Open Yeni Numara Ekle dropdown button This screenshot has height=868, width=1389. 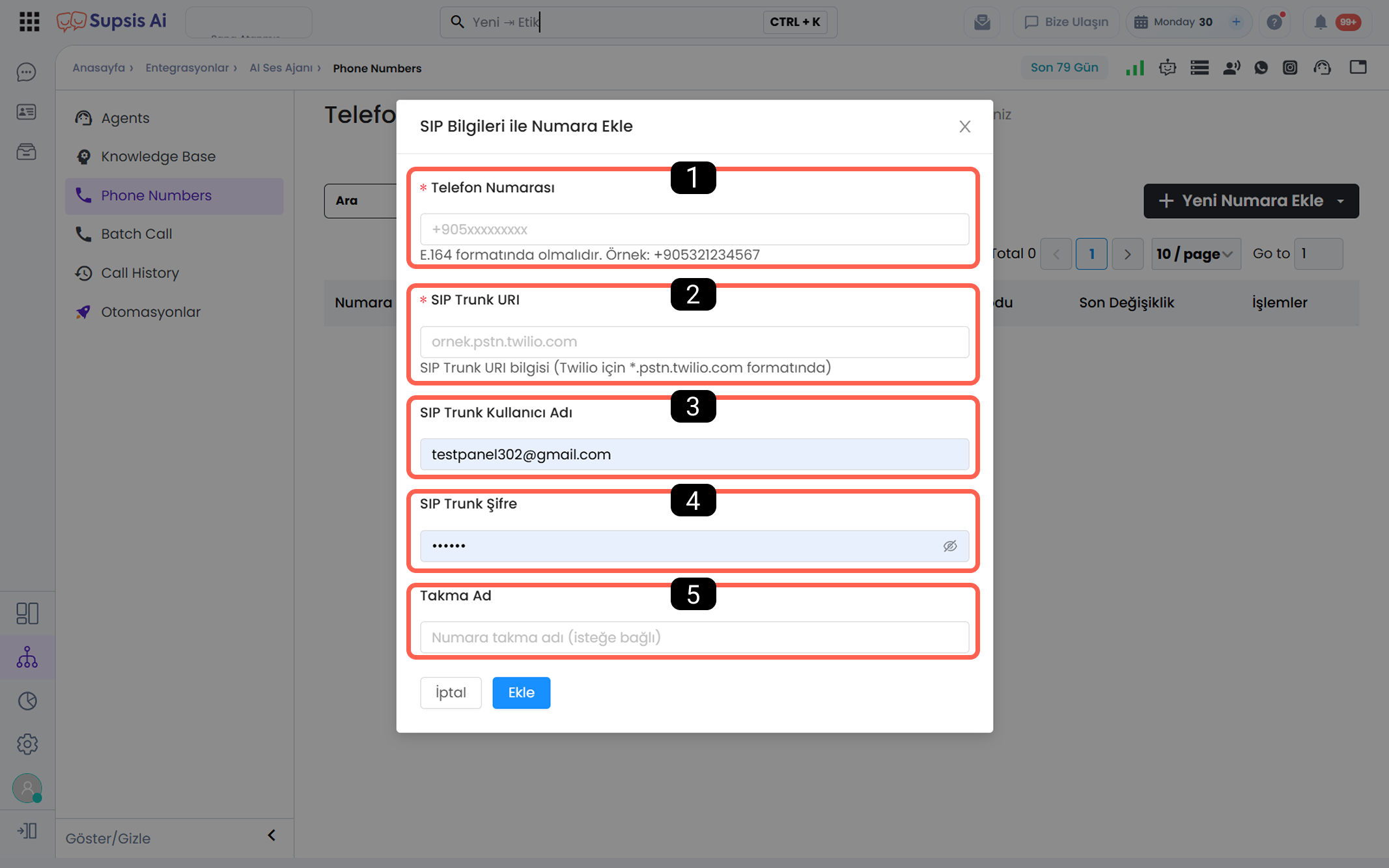click(1251, 201)
